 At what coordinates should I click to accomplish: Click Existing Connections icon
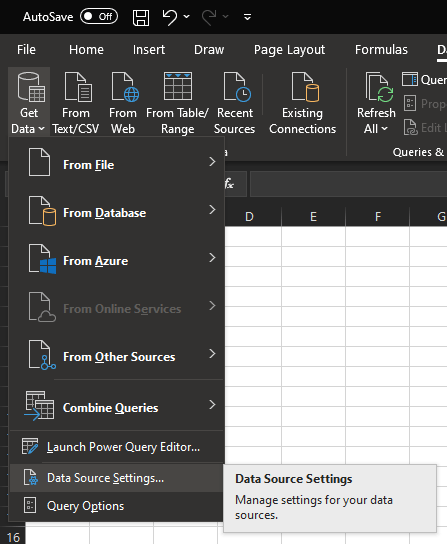305,87
